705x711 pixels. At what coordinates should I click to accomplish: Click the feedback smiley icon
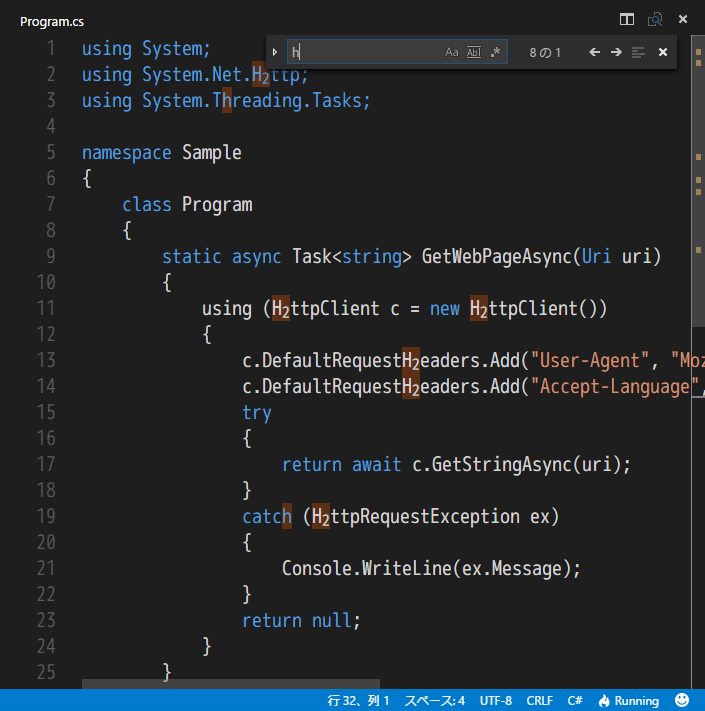click(x=682, y=700)
